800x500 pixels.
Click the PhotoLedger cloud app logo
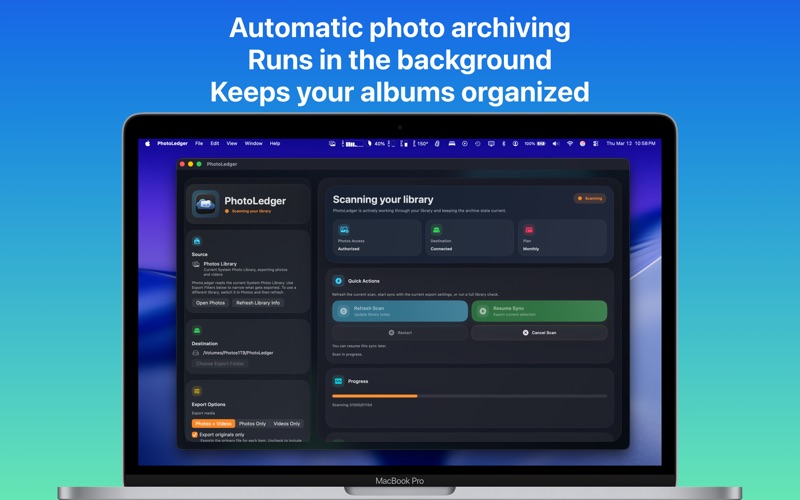205,204
